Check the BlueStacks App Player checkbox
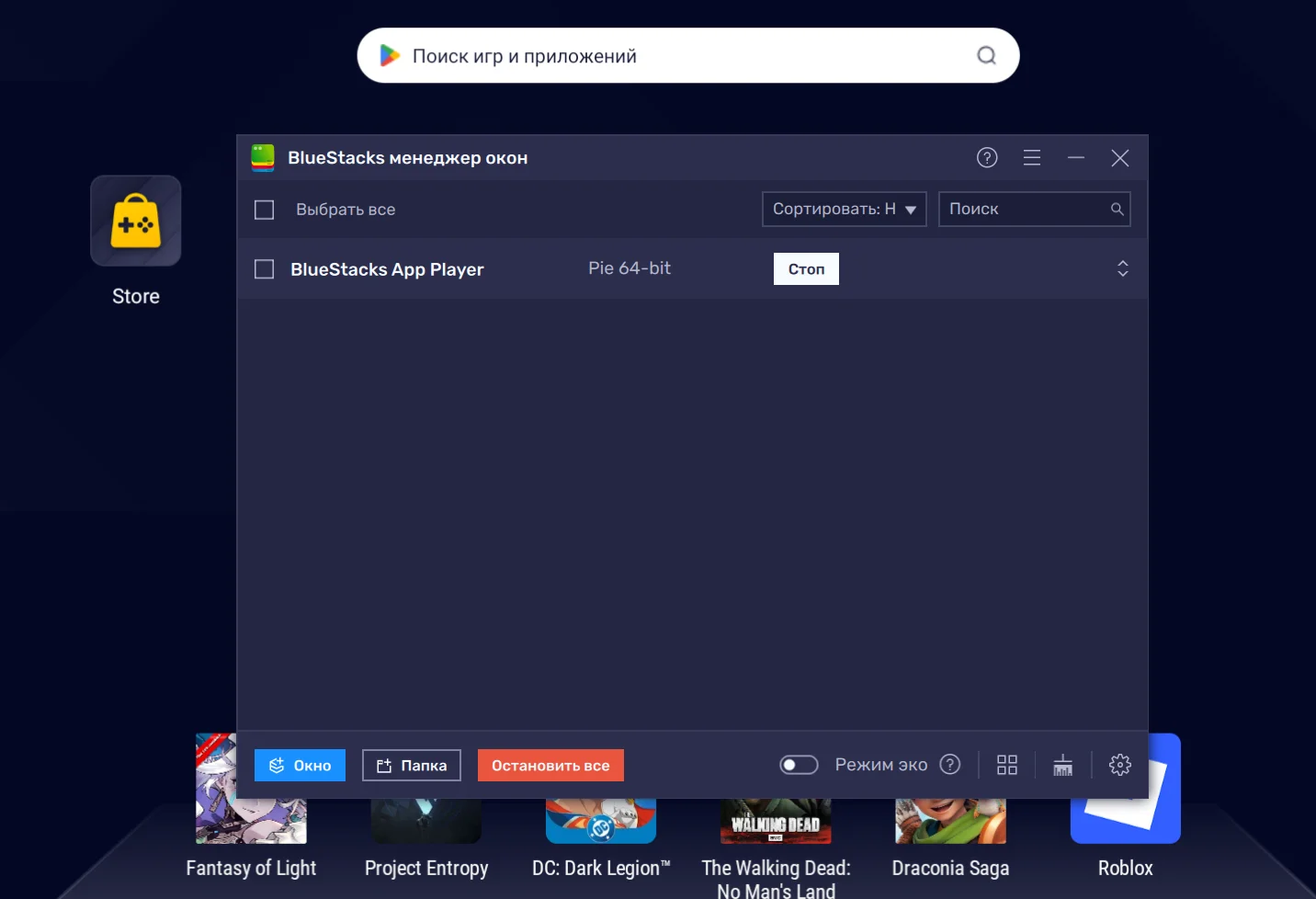Image resolution: width=1316 pixels, height=899 pixels. click(x=265, y=269)
